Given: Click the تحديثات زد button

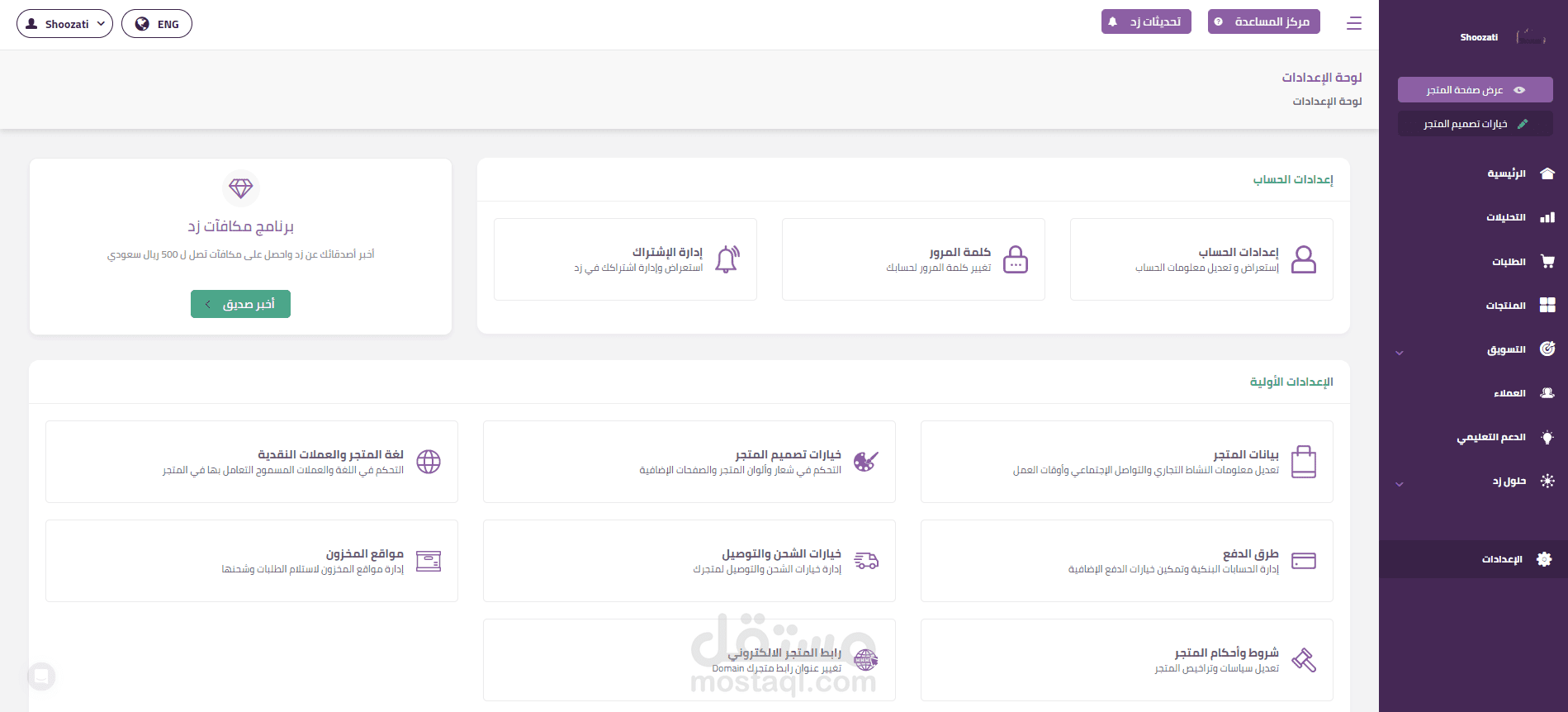Looking at the screenshot, I should coord(1146,21).
